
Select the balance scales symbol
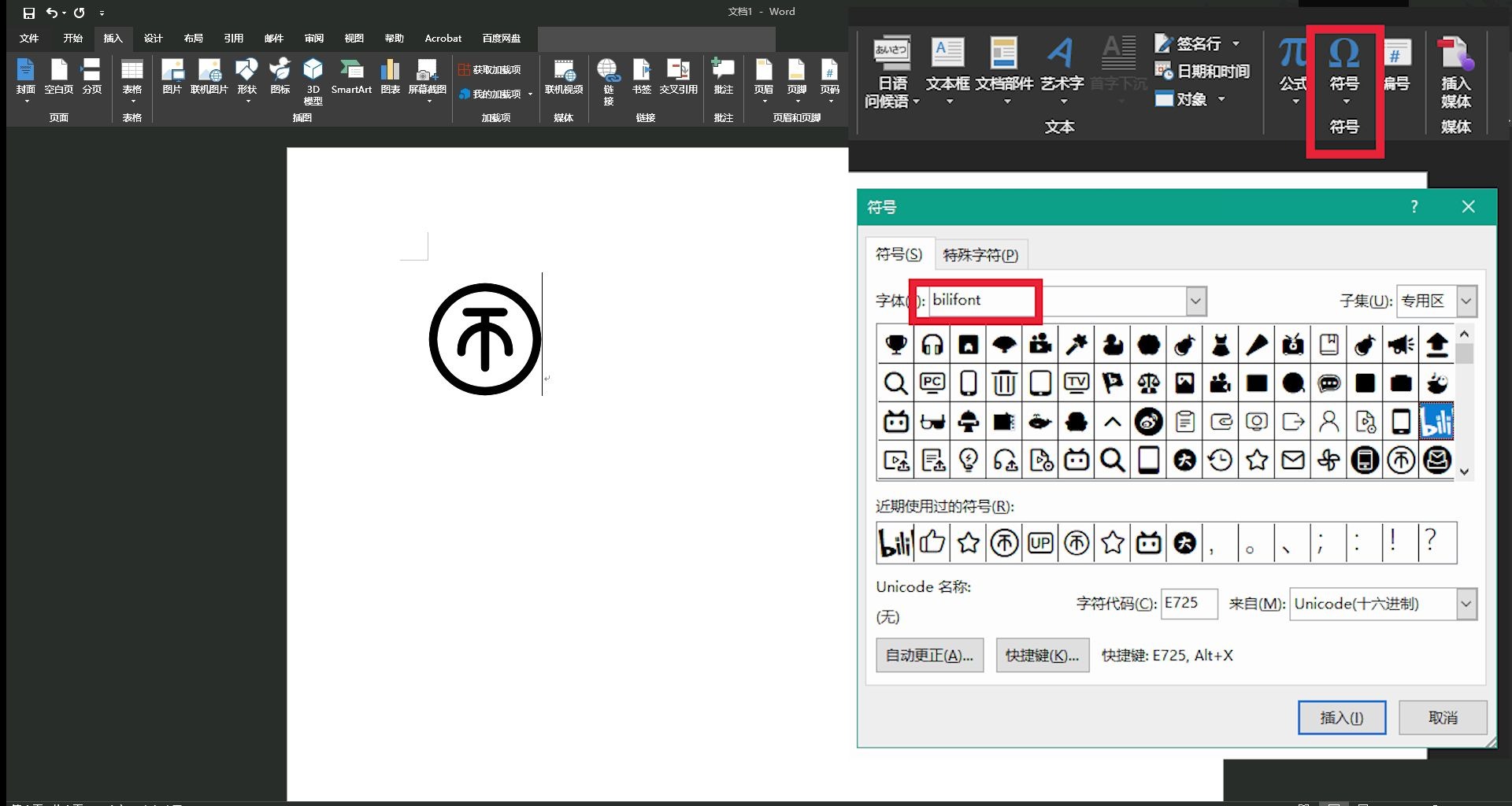pos(1148,383)
